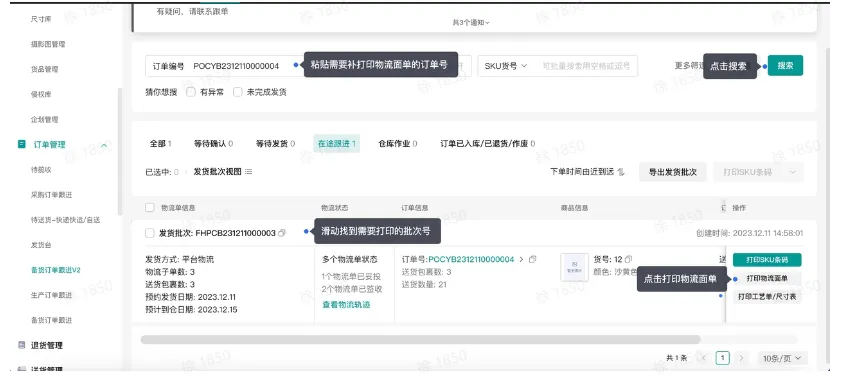Open 退货管理 section in the sidebar

pos(47,345)
